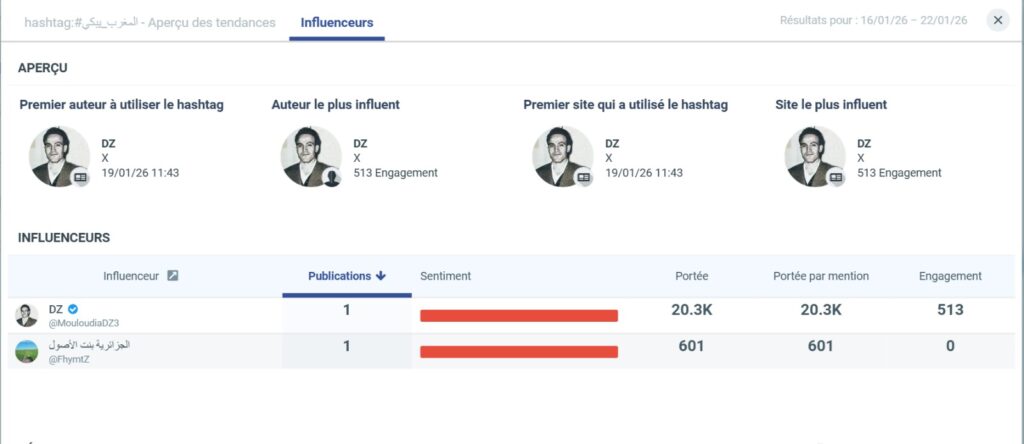This screenshot has width=1024, height=444.
Task: Click the news badge icon on Premier site avatar
Action: coord(584,177)
